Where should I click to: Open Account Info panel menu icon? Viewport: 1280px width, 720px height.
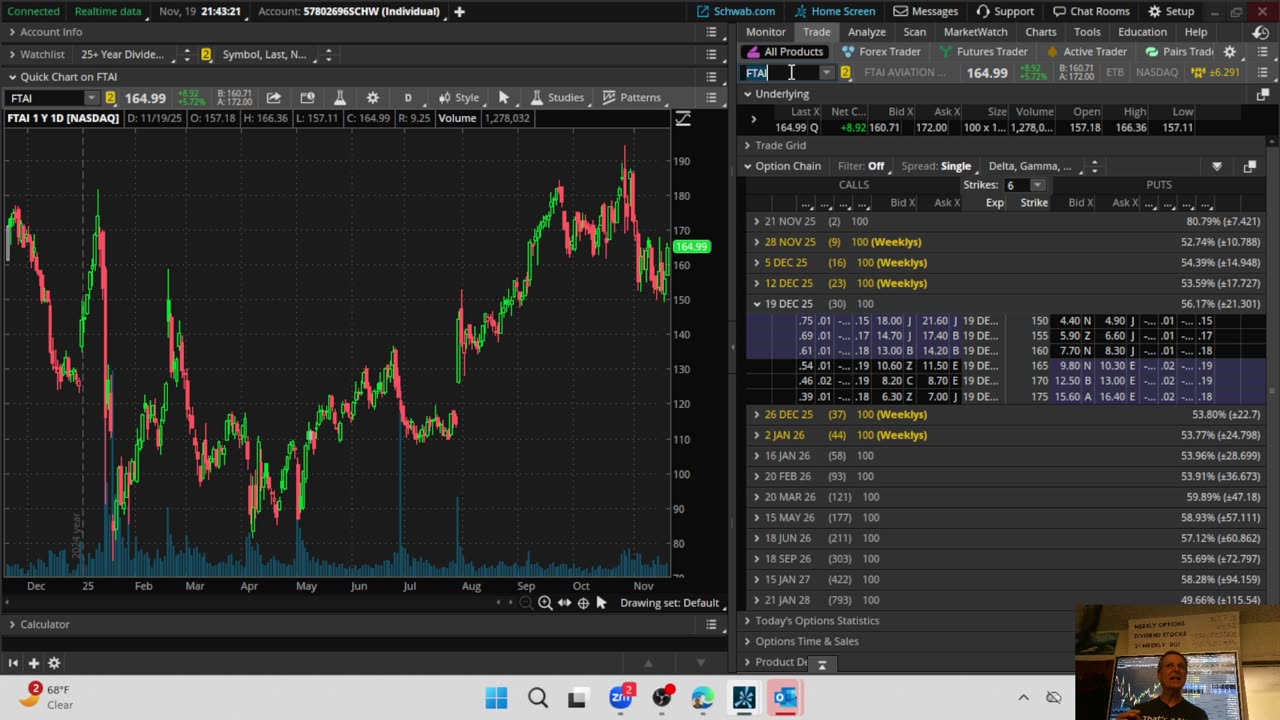(x=711, y=32)
